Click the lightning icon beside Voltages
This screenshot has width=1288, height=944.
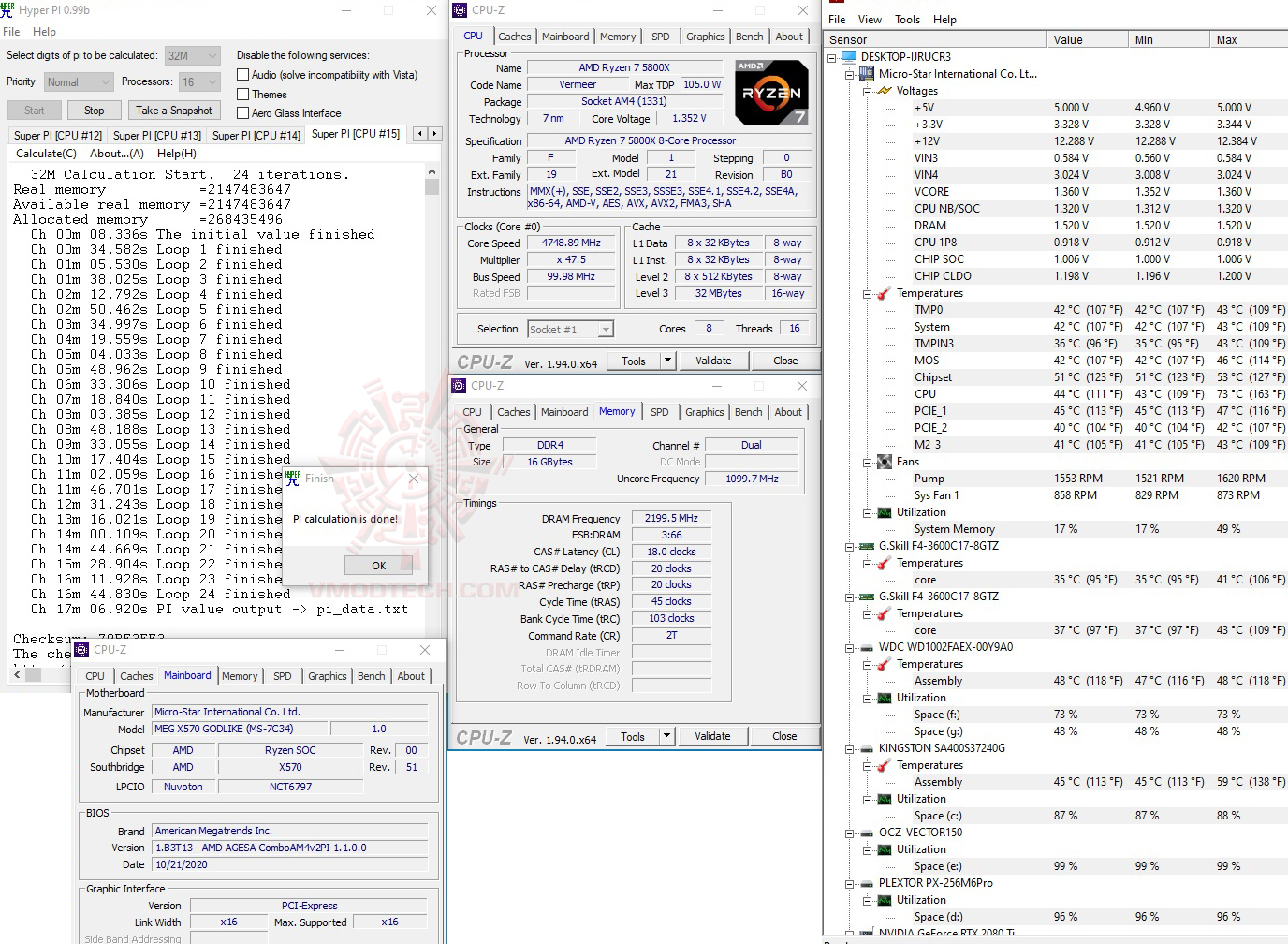pyautogui.click(x=885, y=91)
